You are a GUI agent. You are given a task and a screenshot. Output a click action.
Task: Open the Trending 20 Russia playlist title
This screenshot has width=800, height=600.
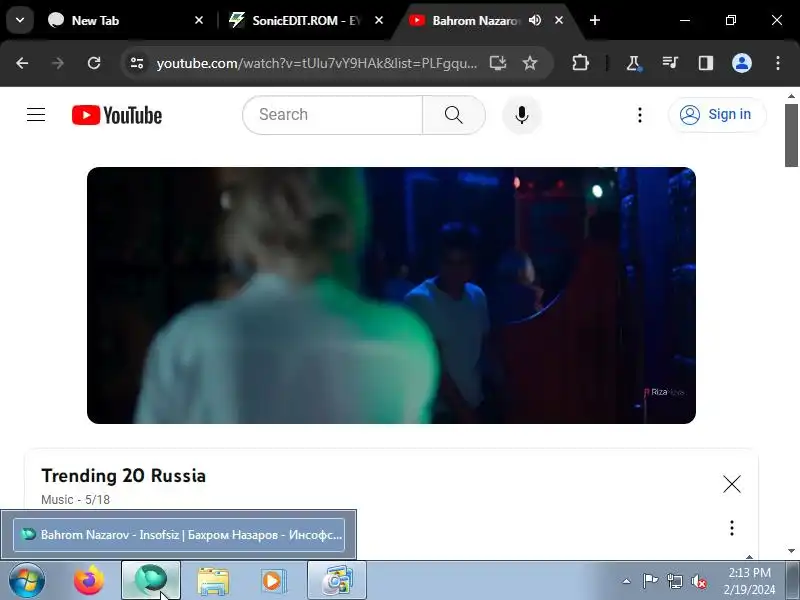tap(123, 476)
